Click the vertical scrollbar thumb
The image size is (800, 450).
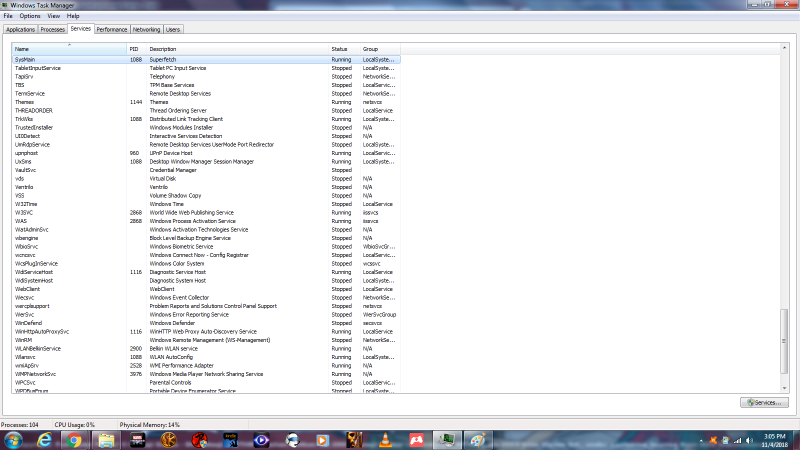pyautogui.click(x=784, y=341)
